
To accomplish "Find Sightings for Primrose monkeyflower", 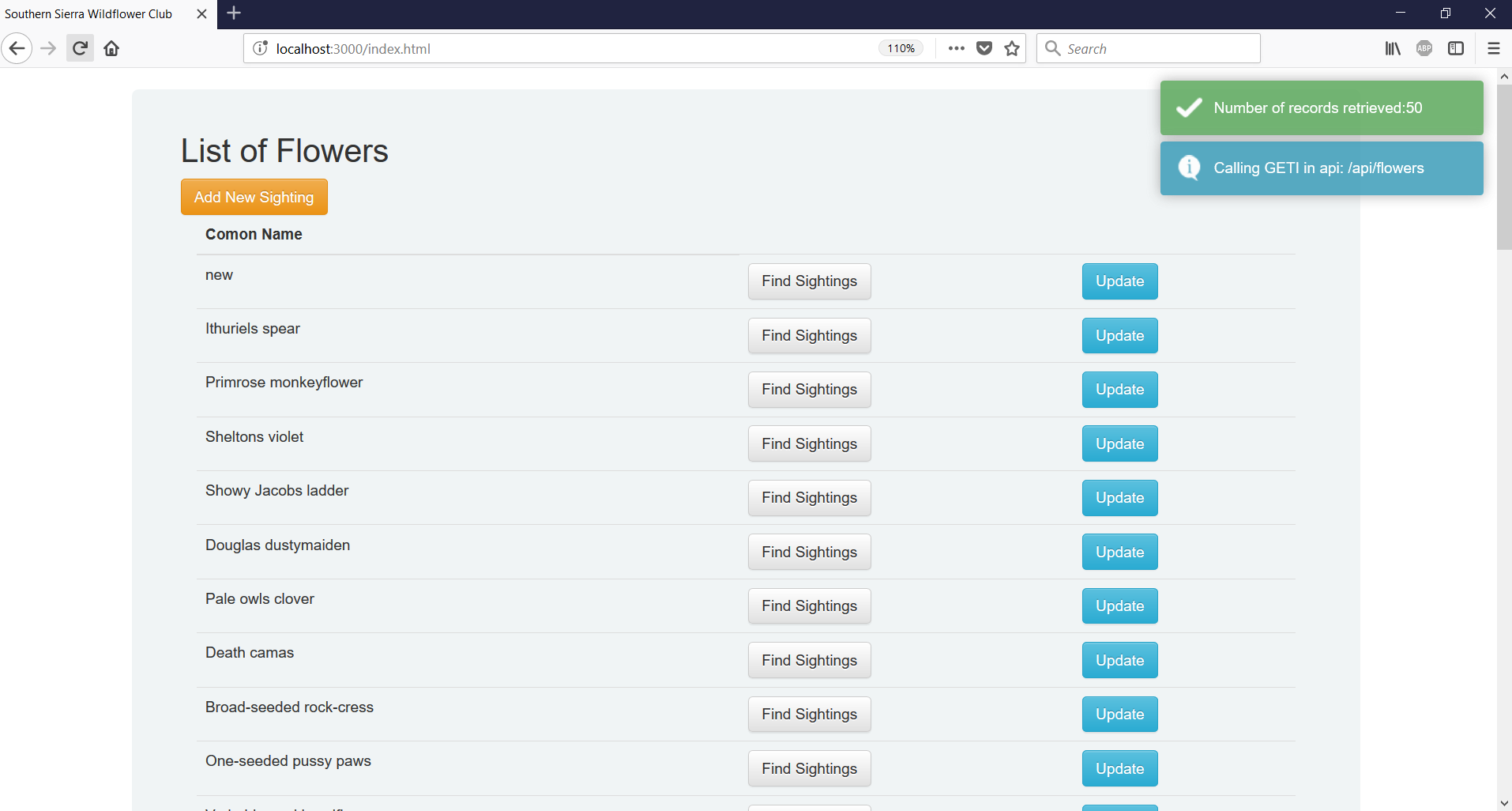I will pos(810,390).
